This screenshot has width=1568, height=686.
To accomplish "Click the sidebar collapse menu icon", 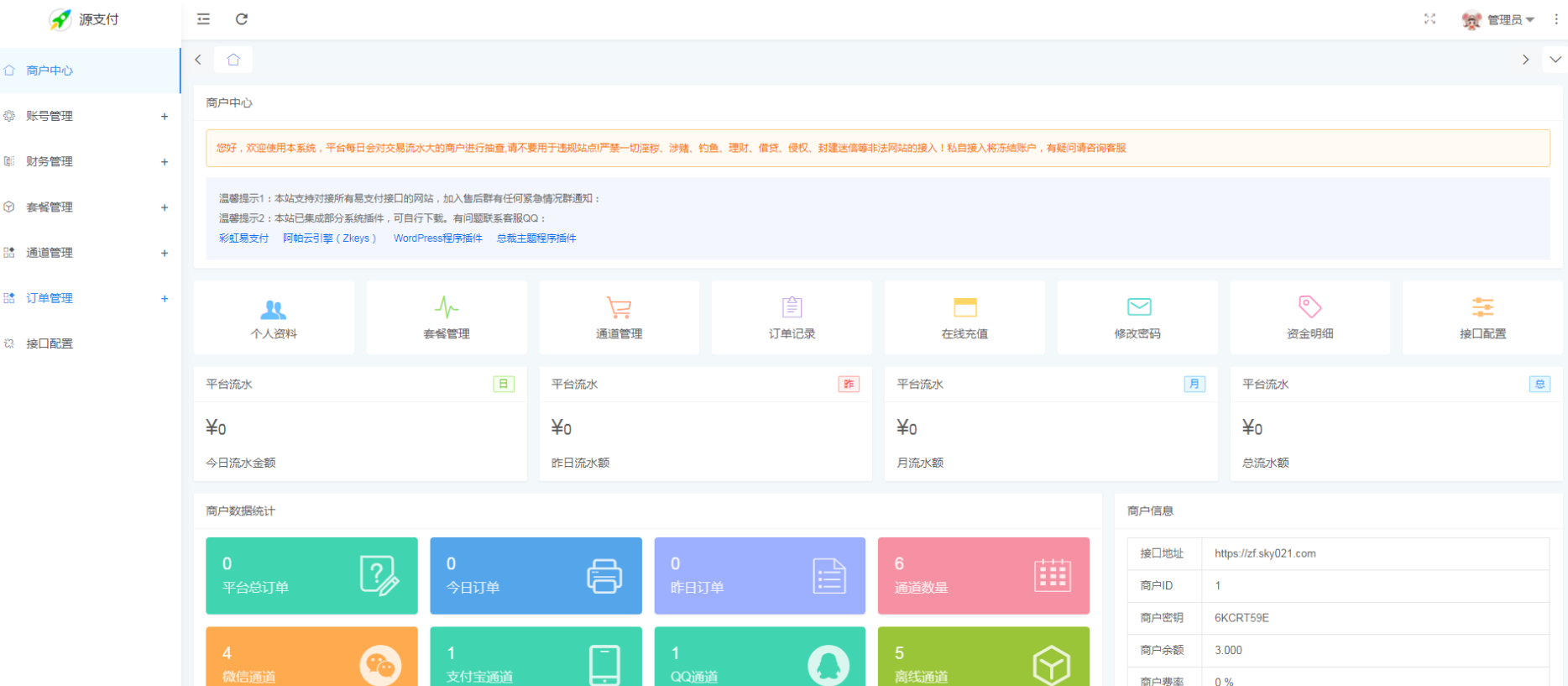I will (203, 19).
